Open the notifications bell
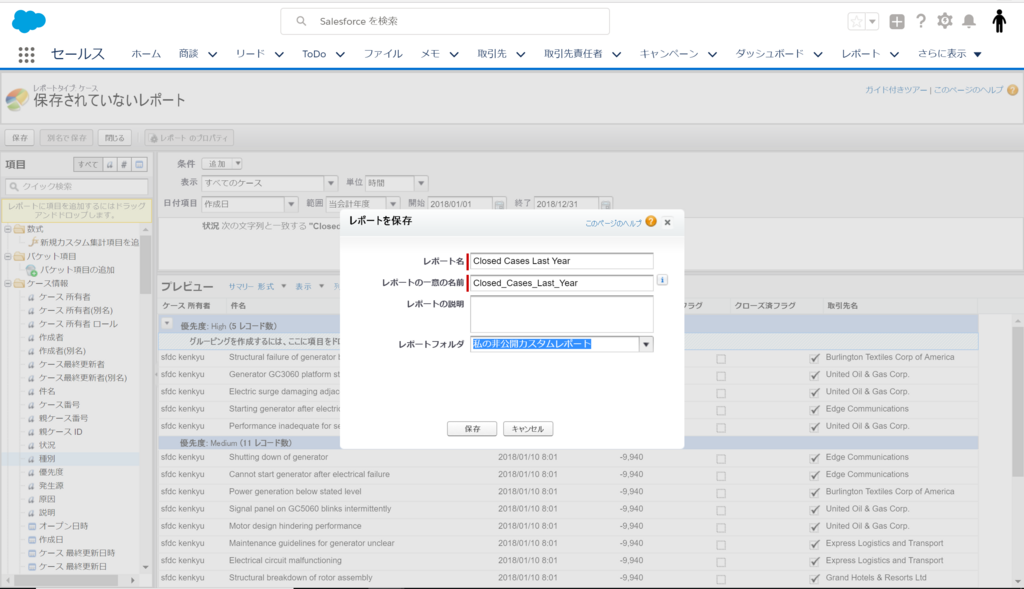 969,21
